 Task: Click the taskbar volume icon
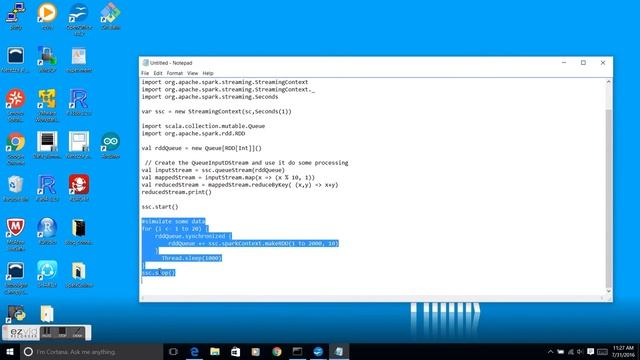[580, 351]
